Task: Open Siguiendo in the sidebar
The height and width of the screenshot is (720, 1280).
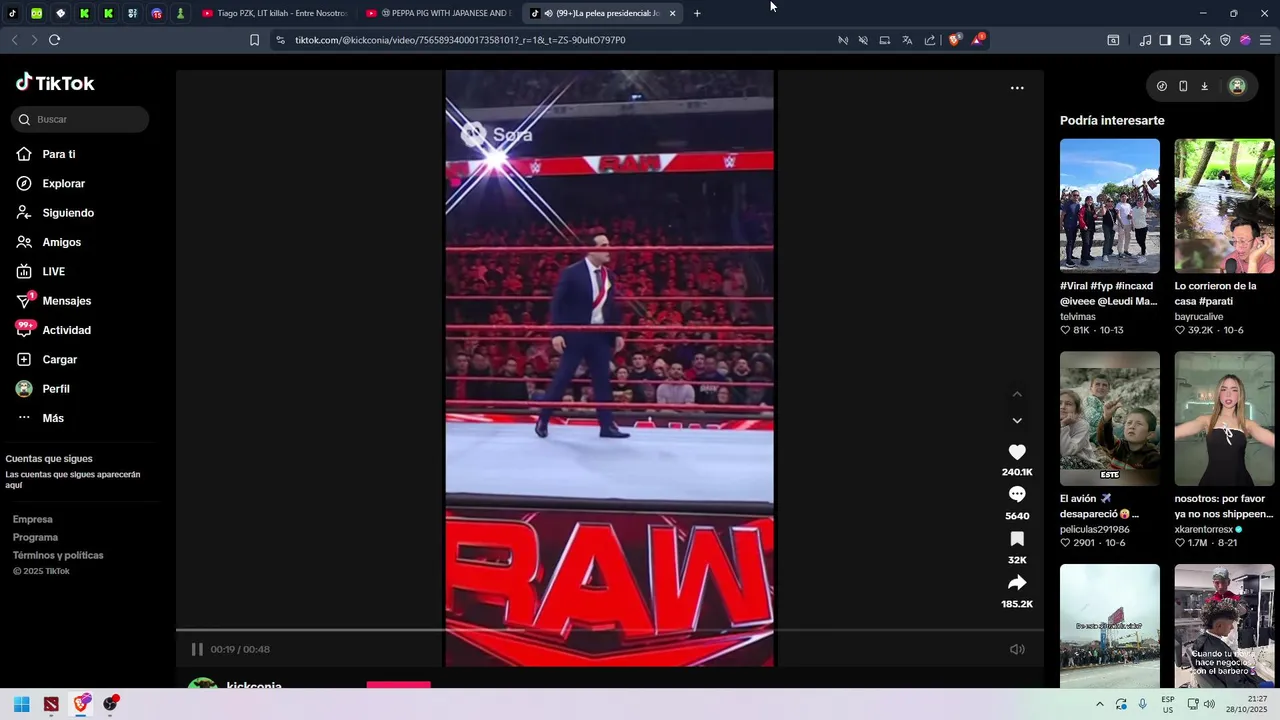Action: pos(55,213)
